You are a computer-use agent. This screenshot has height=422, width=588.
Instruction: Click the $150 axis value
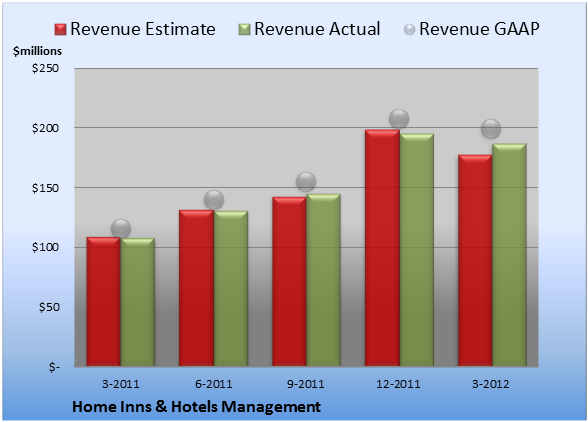[x=45, y=188]
